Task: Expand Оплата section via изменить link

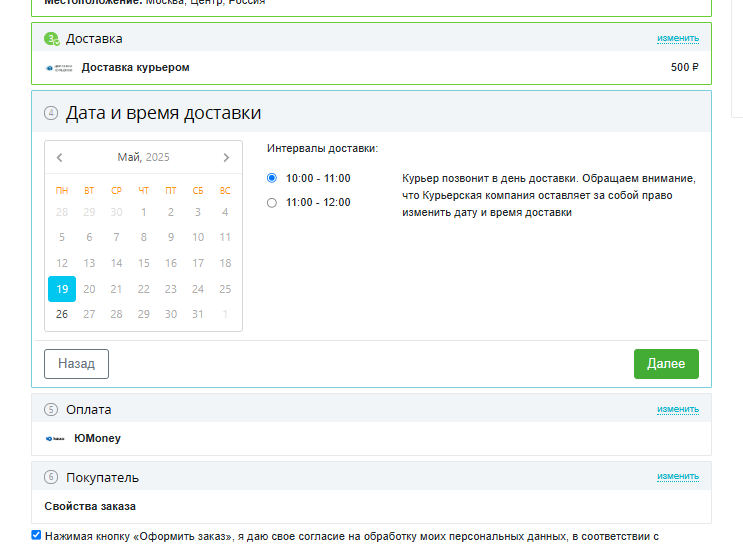Action: point(677,410)
